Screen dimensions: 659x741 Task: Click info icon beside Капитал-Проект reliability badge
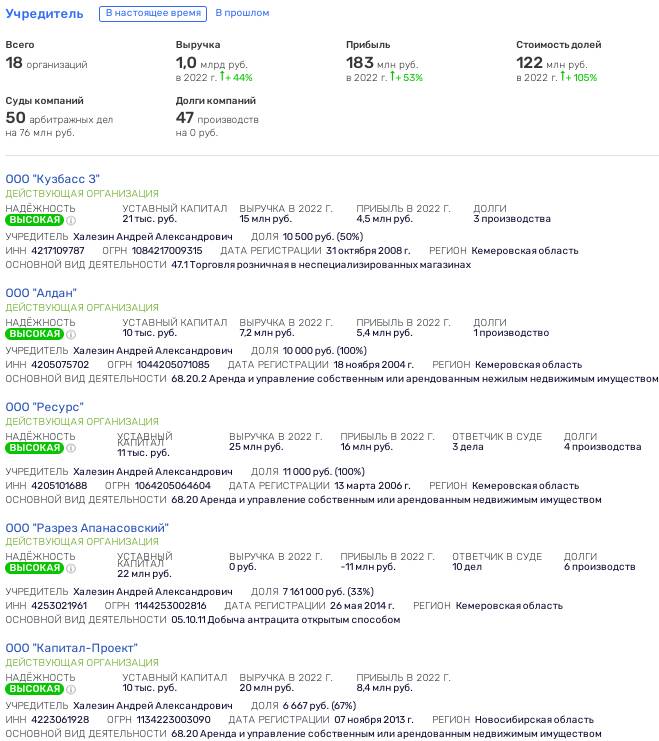pyautogui.click(x=71, y=689)
